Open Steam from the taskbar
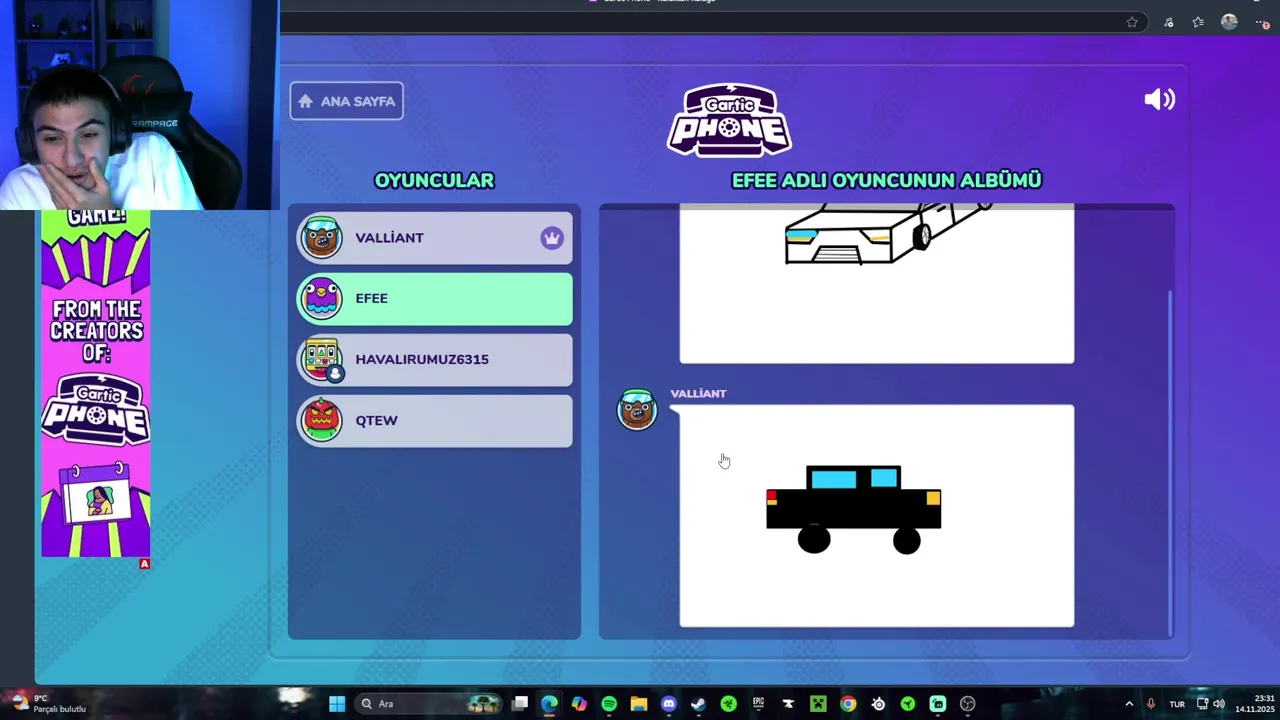Screen dimensions: 1280x720 click(698, 704)
